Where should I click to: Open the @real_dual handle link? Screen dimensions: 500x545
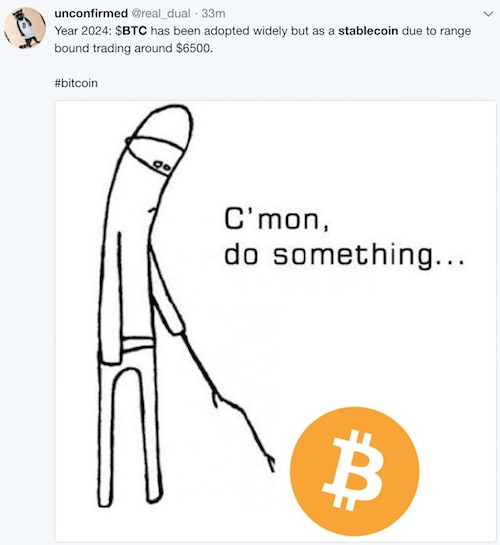tap(161, 14)
